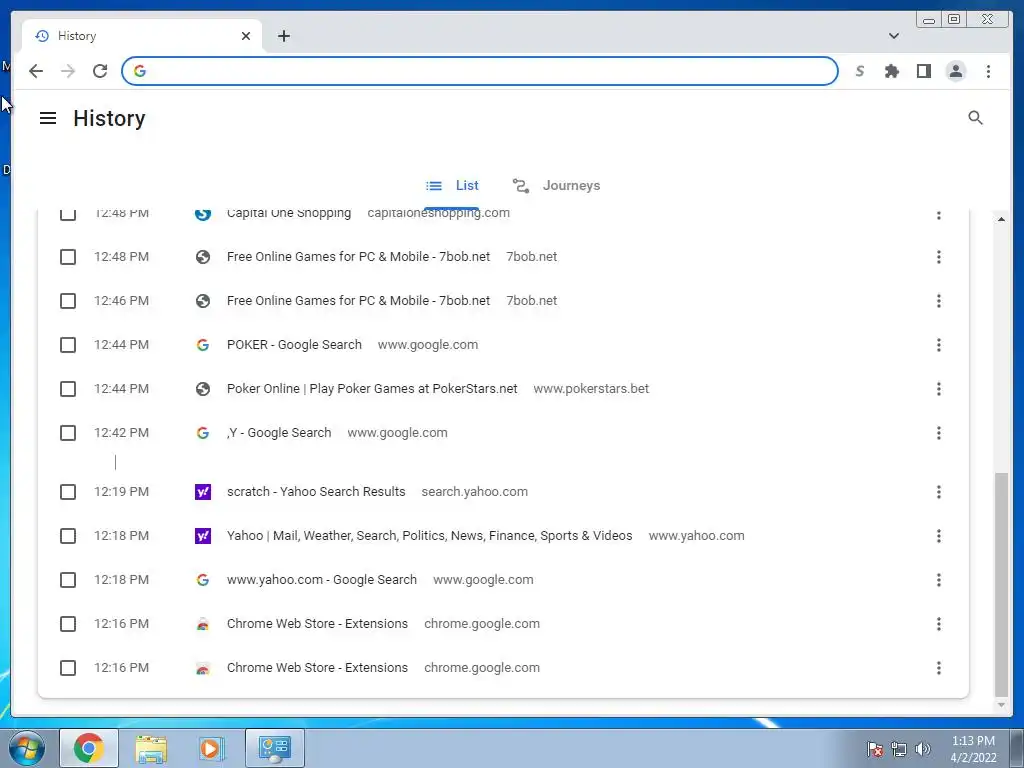The width and height of the screenshot is (1024, 768).
Task: Toggle the browser side panel
Action: [x=923, y=71]
